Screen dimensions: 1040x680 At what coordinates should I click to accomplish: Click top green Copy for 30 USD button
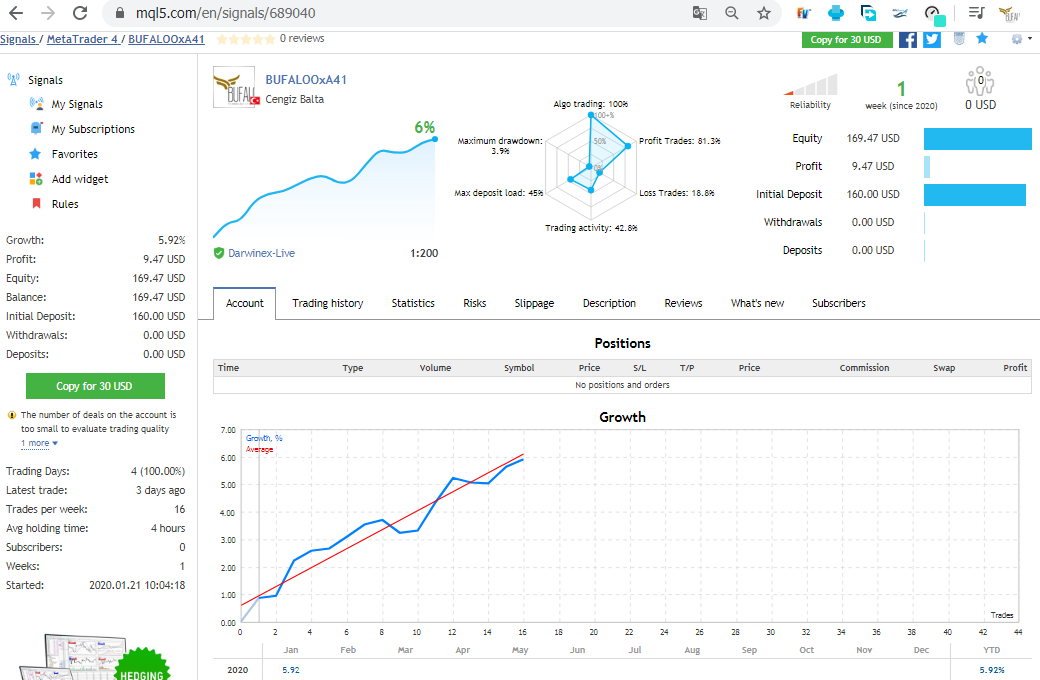coord(846,39)
